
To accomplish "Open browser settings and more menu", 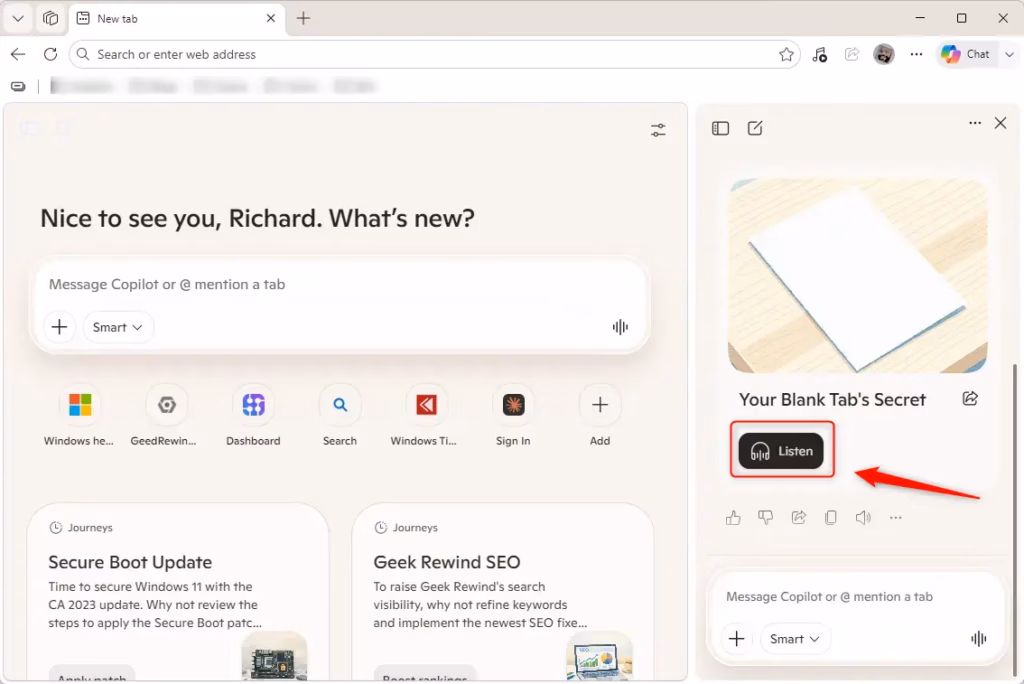I will pos(916,54).
